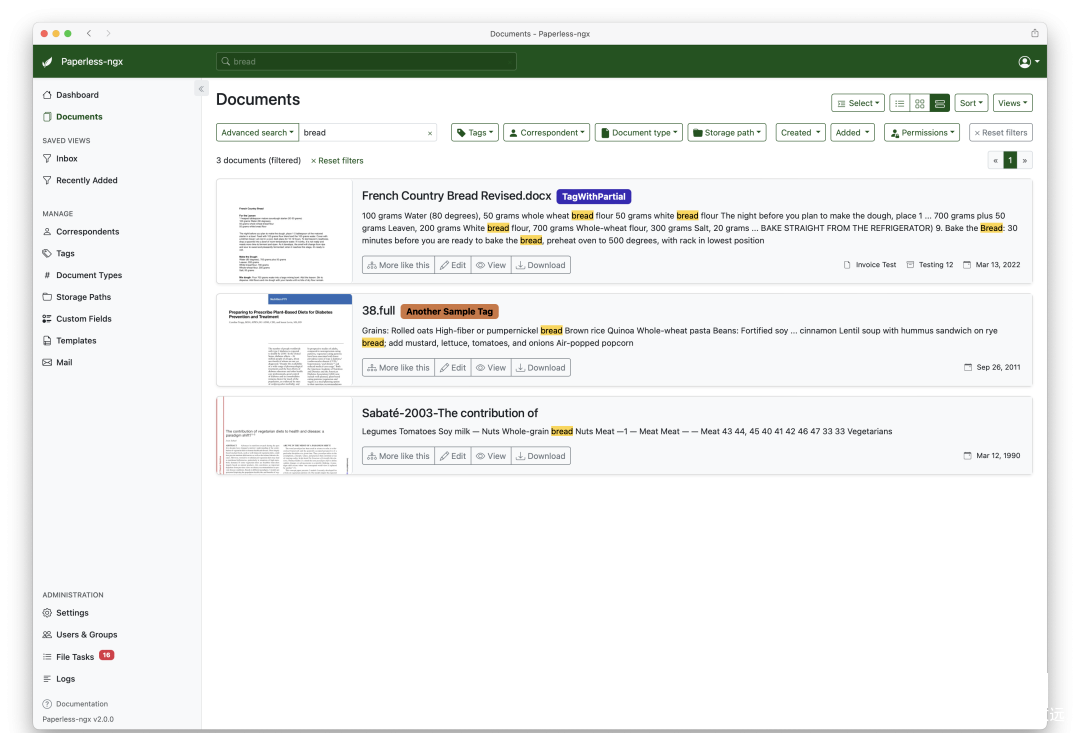Open the Select dropdown
Viewport: 1080px width, 733px height.
(858, 103)
